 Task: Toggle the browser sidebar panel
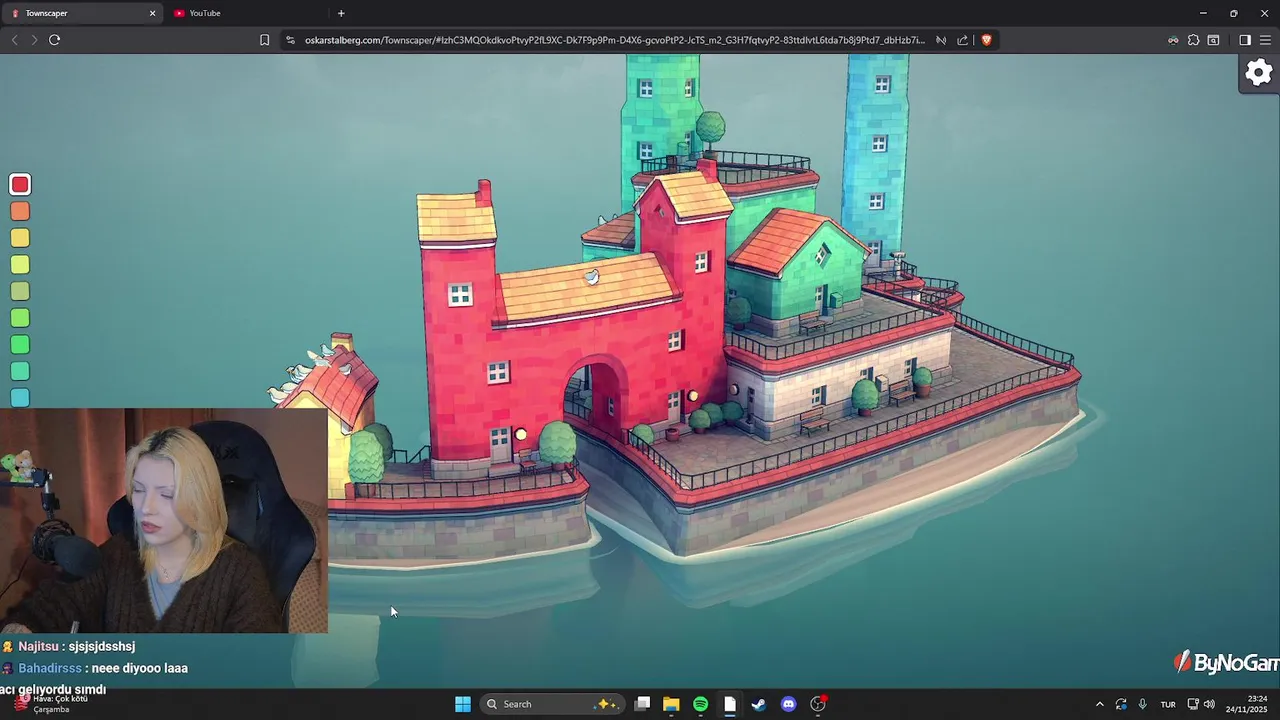1245,40
